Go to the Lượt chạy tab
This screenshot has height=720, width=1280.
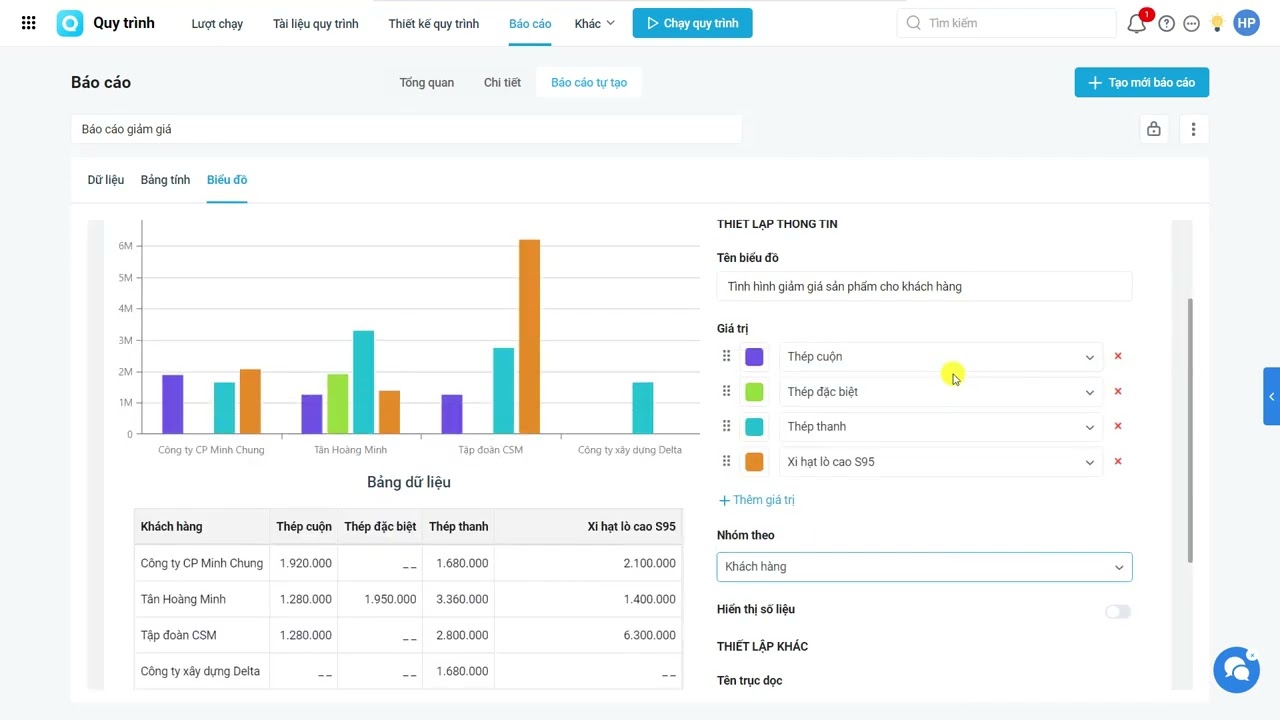217,23
